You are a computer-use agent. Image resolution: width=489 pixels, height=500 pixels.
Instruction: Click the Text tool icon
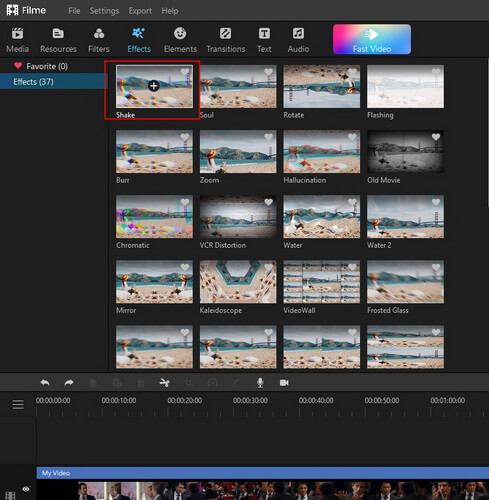264,34
